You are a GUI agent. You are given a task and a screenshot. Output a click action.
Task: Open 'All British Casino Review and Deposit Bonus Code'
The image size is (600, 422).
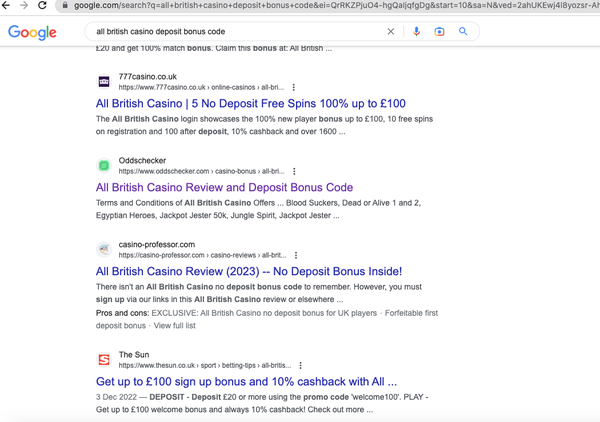(224, 187)
